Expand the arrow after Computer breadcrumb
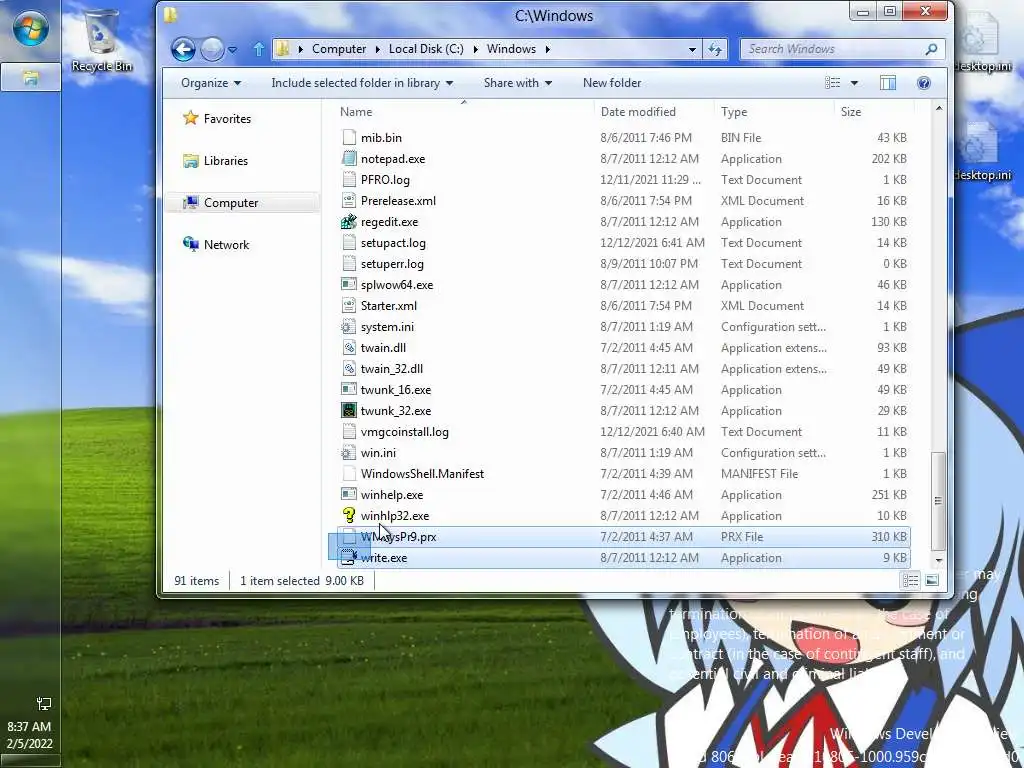The height and width of the screenshot is (768, 1024). [x=377, y=49]
